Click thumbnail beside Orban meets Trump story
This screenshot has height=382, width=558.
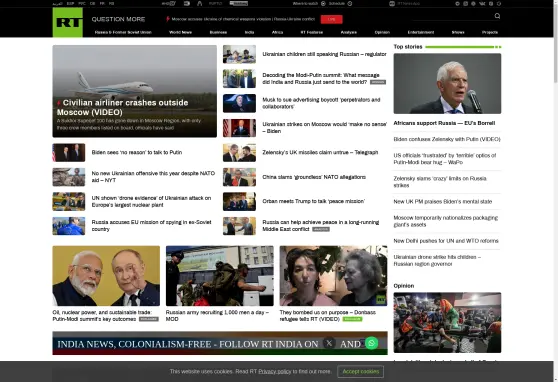(x=239, y=202)
